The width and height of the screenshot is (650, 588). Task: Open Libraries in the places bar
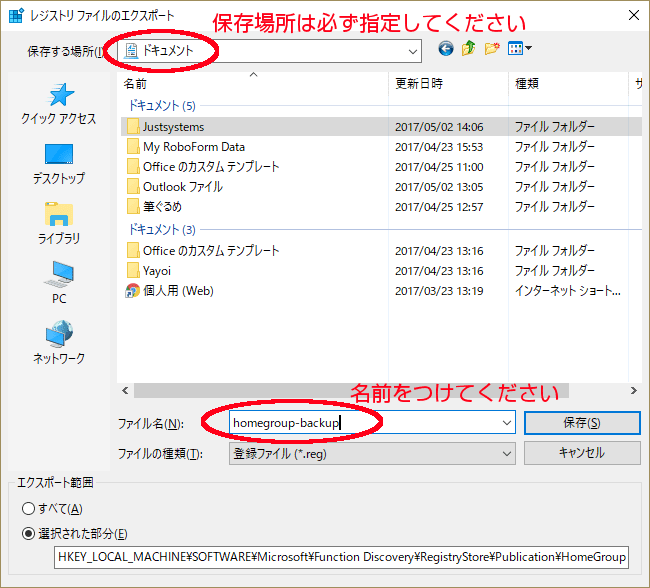coord(59,224)
